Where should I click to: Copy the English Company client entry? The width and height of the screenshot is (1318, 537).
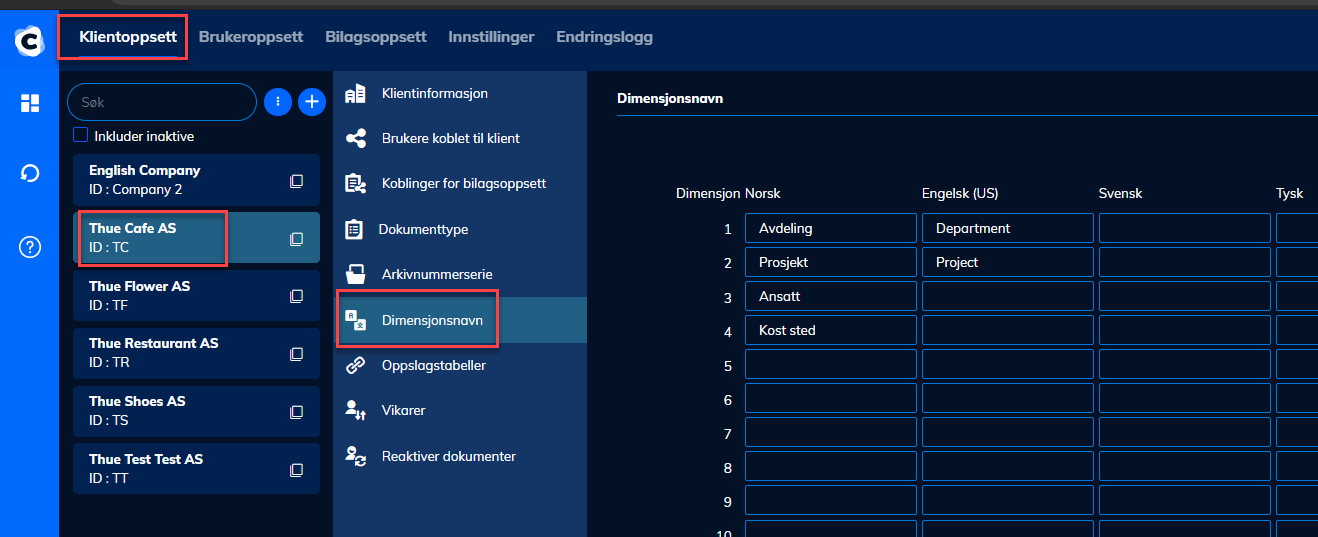296,181
